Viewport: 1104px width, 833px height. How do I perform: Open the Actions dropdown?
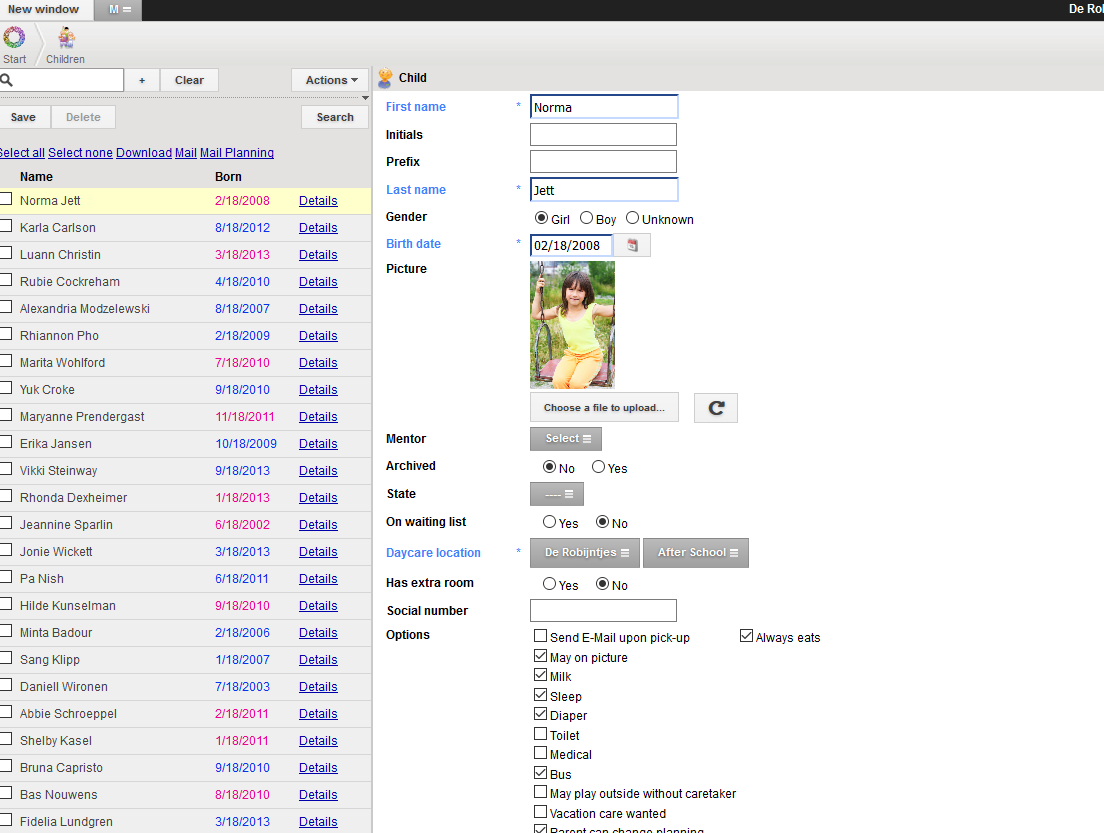pos(330,80)
